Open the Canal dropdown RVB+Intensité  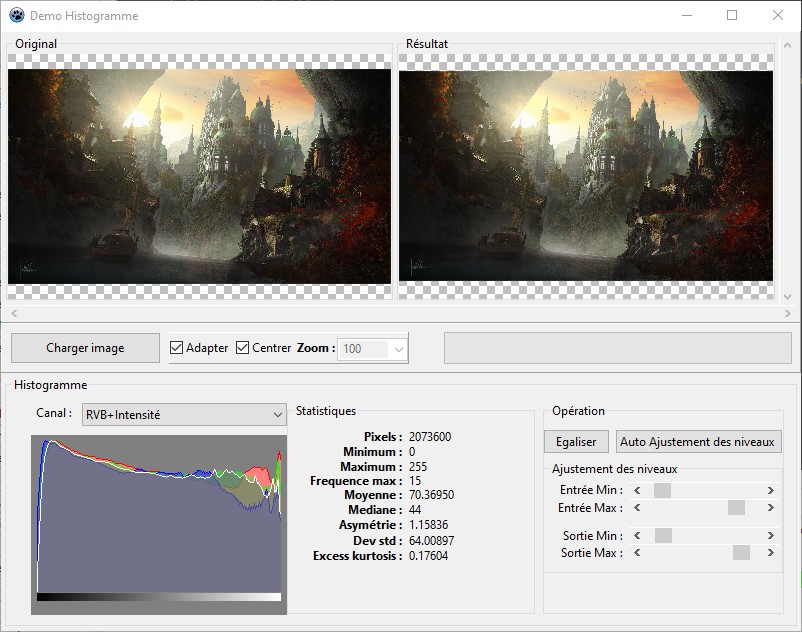click(184, 414)
